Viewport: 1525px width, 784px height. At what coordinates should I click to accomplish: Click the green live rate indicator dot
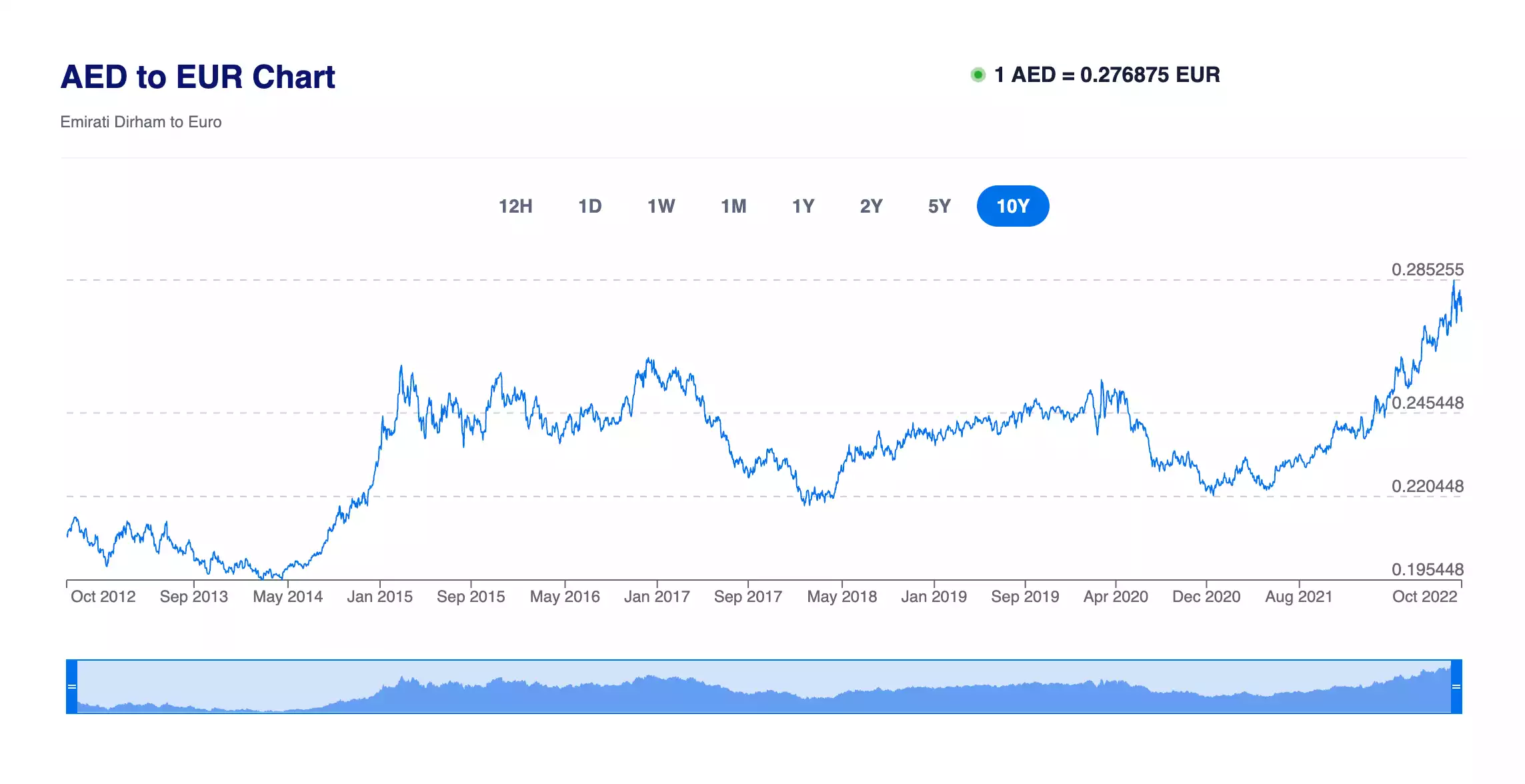[x=978, y=75]
